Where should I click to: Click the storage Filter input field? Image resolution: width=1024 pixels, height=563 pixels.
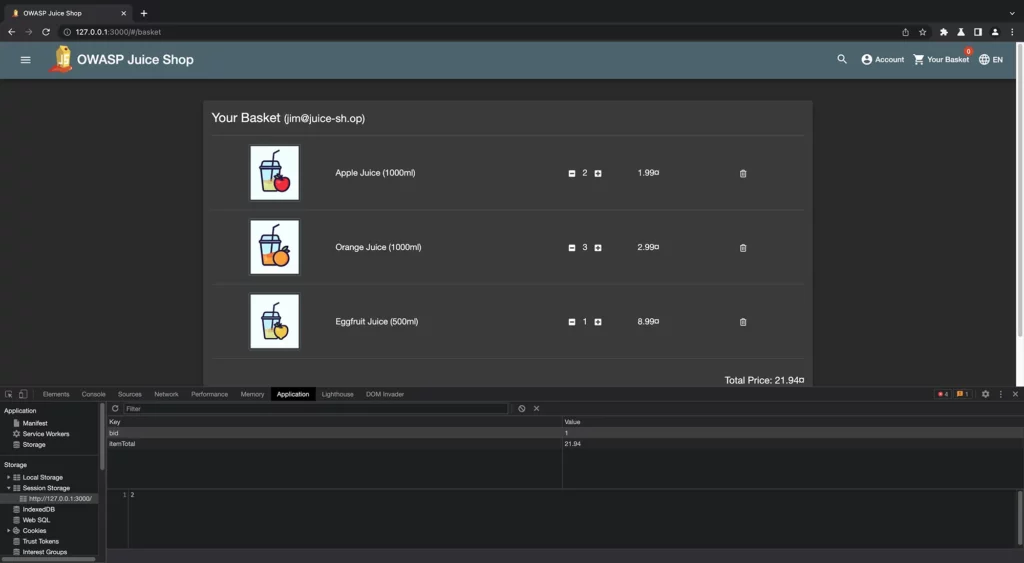click(315, 409)
